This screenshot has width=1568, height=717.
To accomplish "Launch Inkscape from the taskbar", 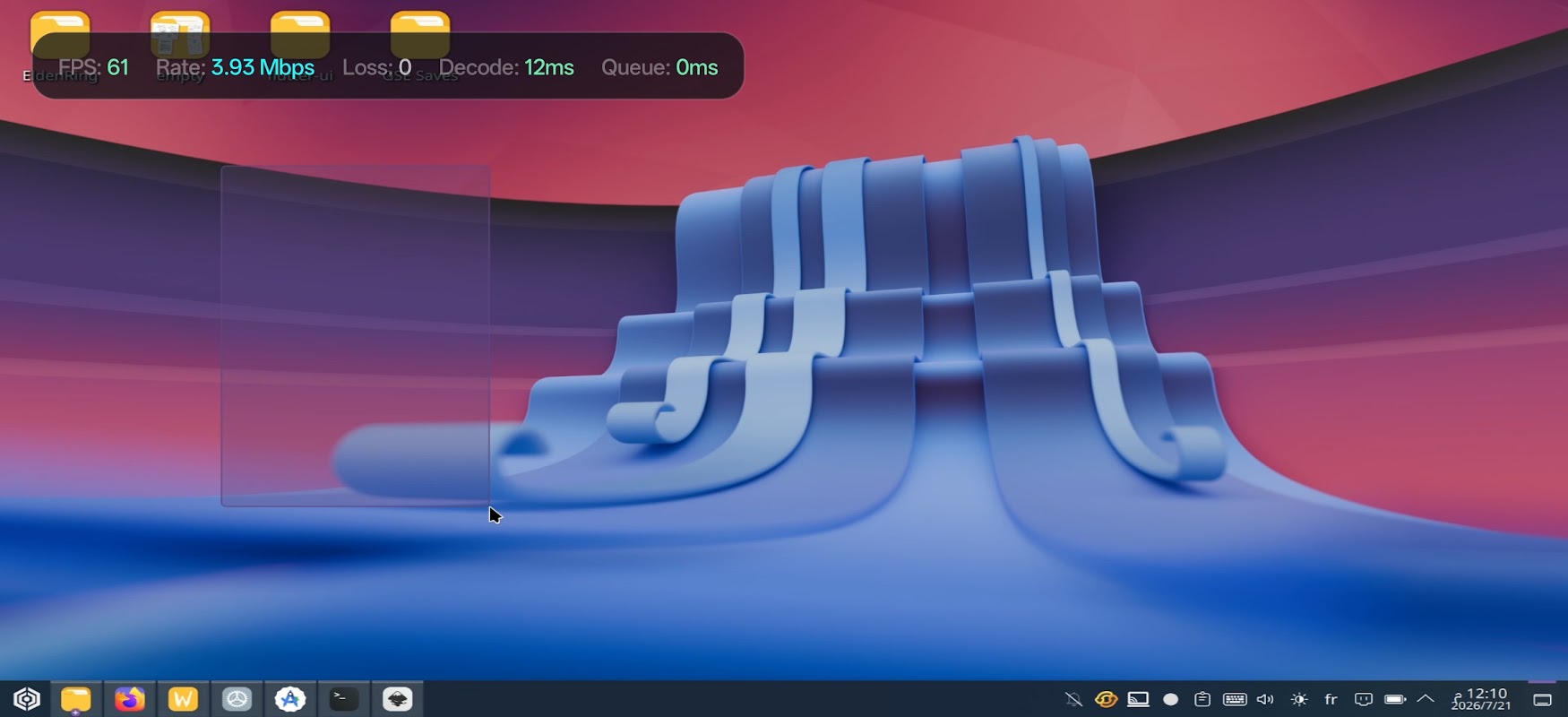I will 398,699.
